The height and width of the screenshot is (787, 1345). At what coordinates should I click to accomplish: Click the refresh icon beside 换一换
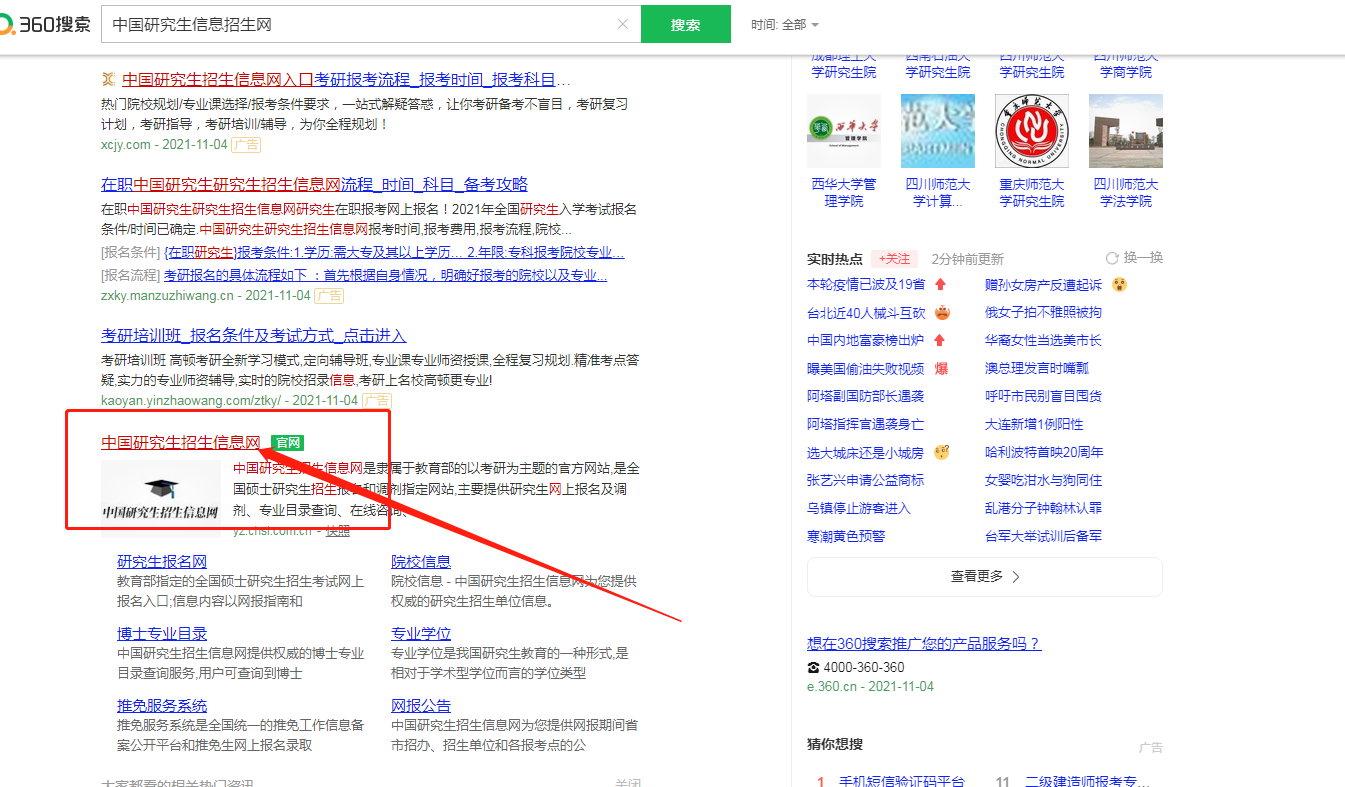pos(1112,258)
